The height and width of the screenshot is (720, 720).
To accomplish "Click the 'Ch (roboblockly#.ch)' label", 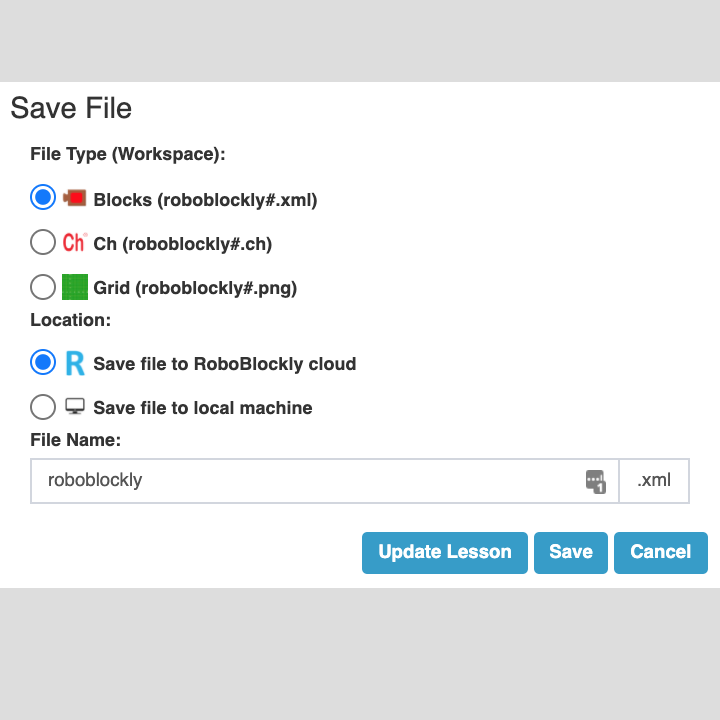I will tap(182, 244).
